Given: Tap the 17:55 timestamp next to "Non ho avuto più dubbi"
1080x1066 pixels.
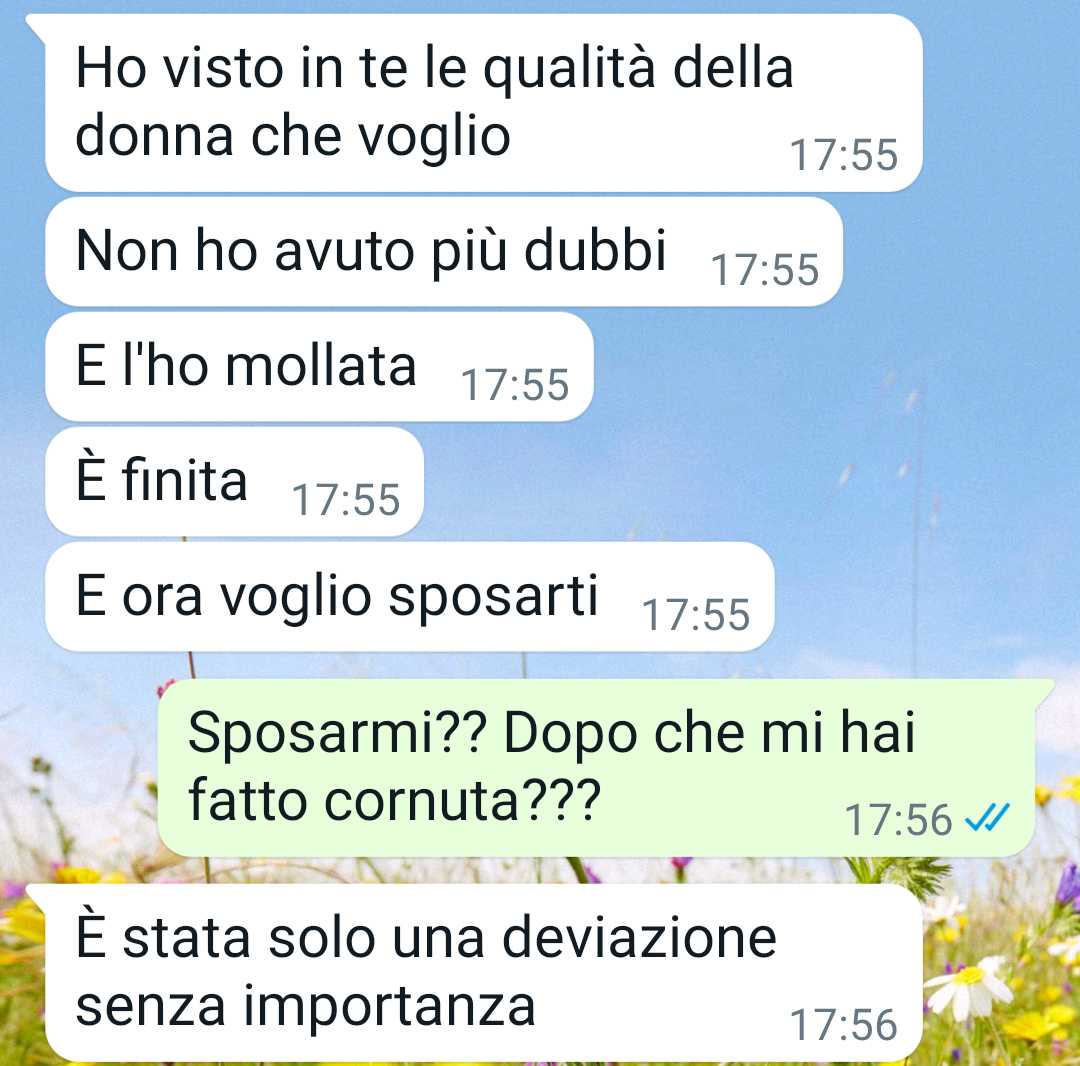Looking at the screenshot, I should pyautogui.click(x=765, y=269).
